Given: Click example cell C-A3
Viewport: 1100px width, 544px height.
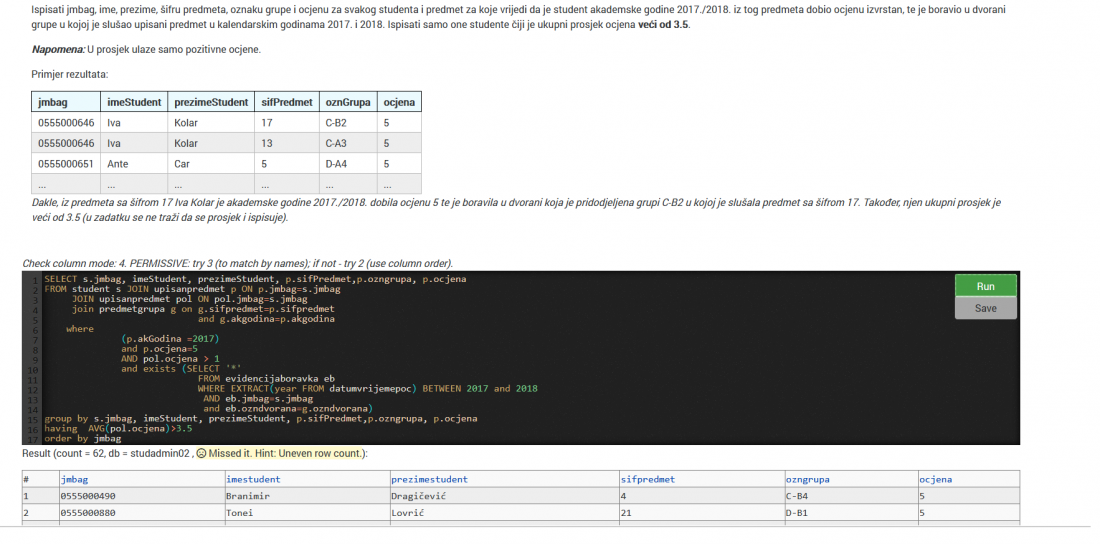Looking at the screenshot, I should click(x=348, y=143).
